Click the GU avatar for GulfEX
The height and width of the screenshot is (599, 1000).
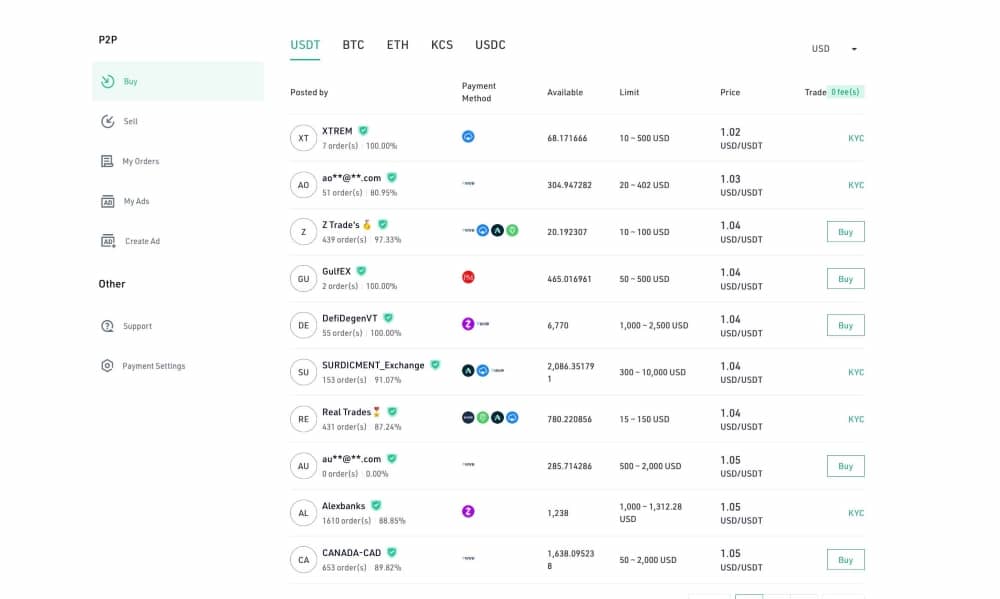pos(304,279)
